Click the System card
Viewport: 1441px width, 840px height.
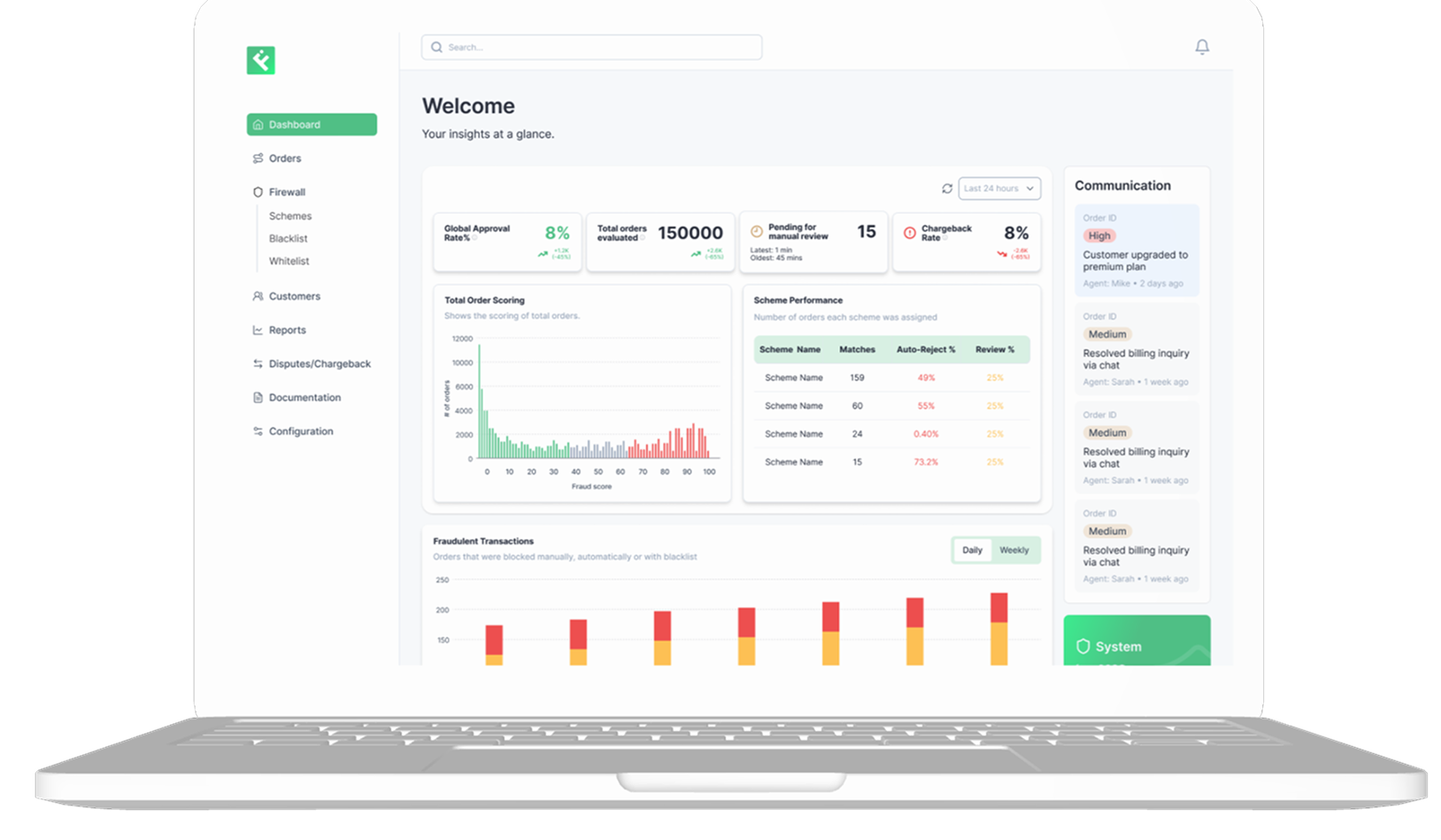coord(1137,641)
